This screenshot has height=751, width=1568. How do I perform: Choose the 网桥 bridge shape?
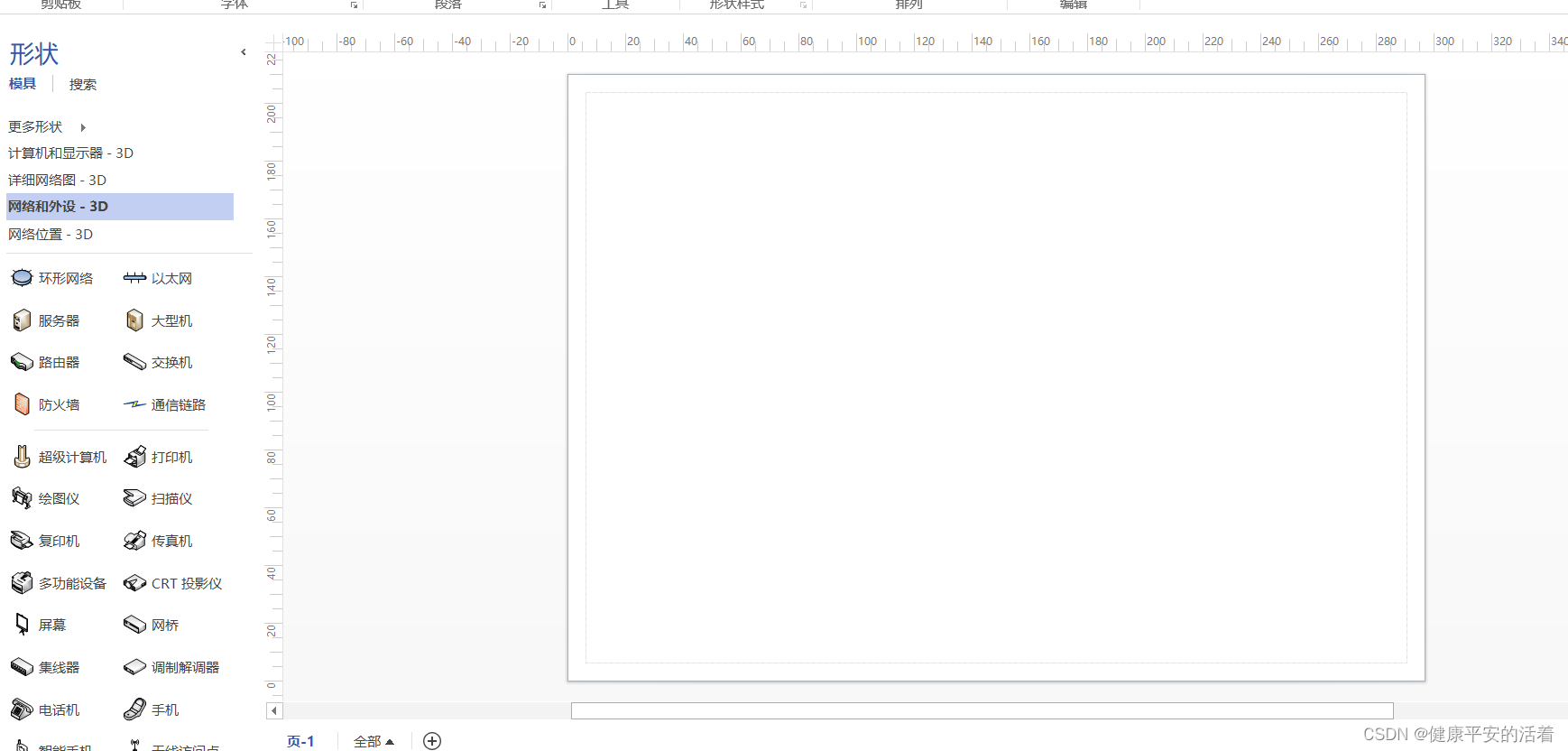point(151,625)
